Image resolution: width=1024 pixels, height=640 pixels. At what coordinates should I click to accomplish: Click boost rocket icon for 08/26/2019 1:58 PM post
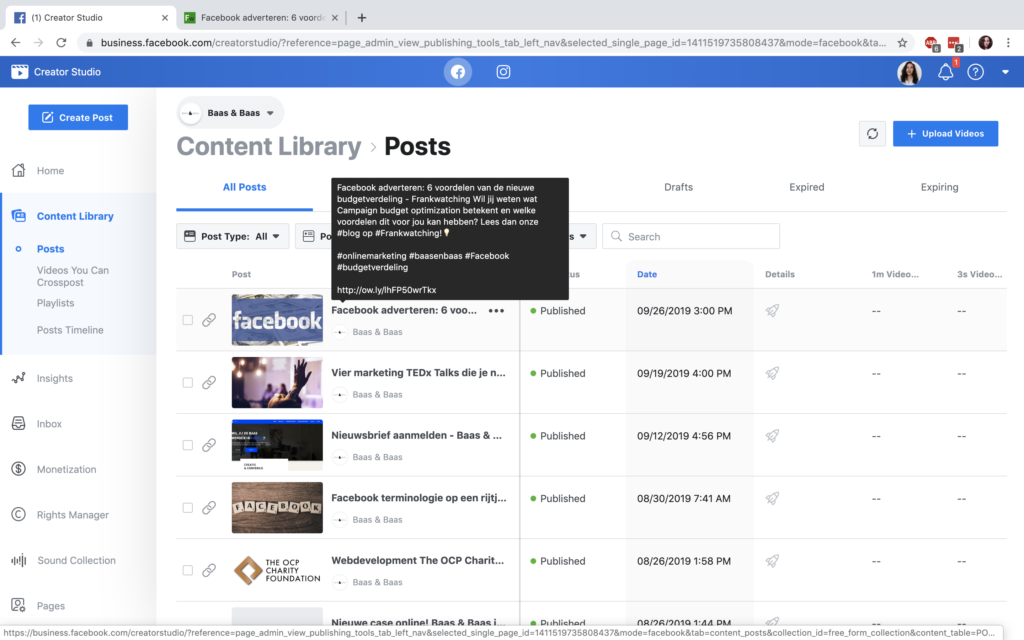tap(772, 561)
